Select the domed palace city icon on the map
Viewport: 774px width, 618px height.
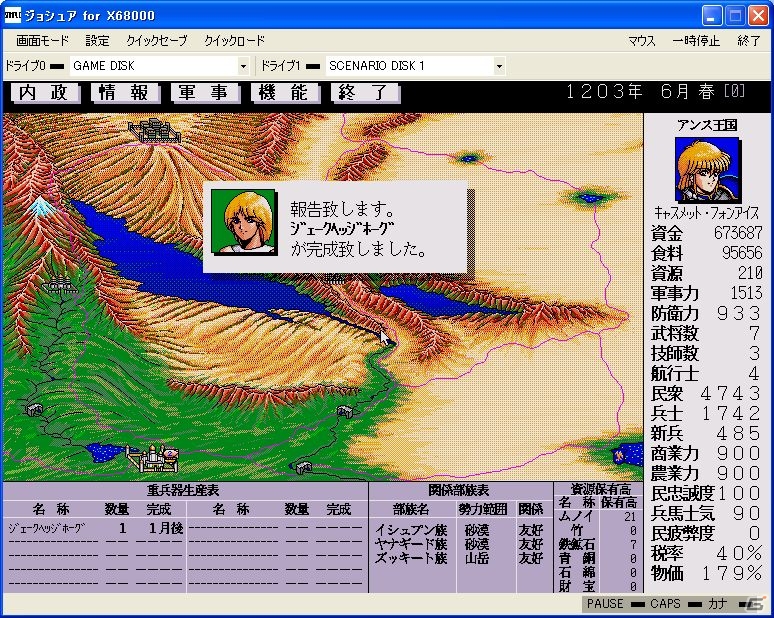click(x=153, y=458)
